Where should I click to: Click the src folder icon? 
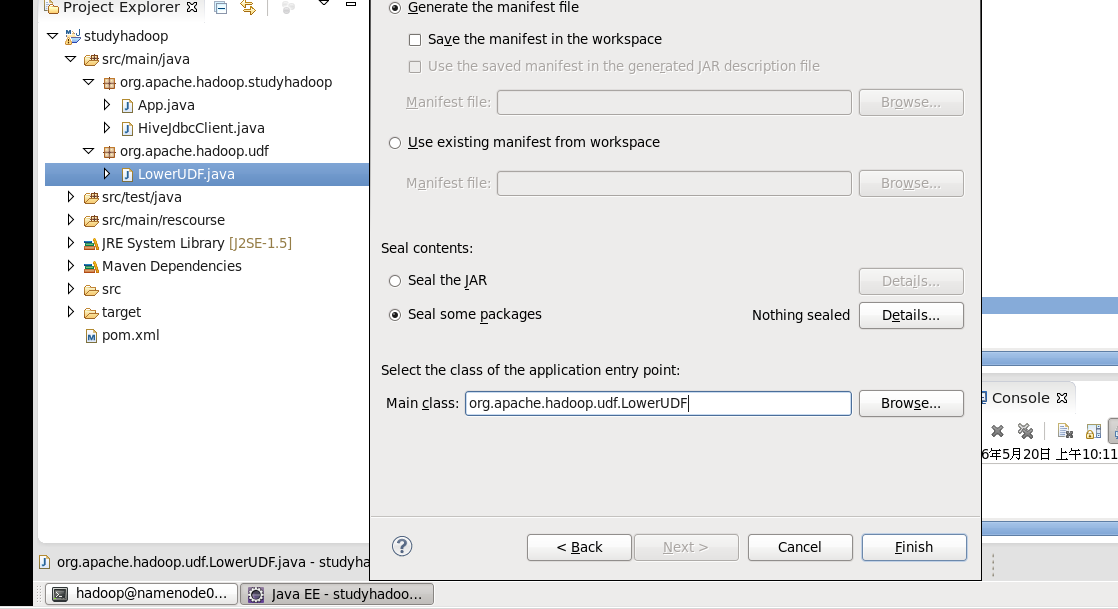tap(91, 290)
